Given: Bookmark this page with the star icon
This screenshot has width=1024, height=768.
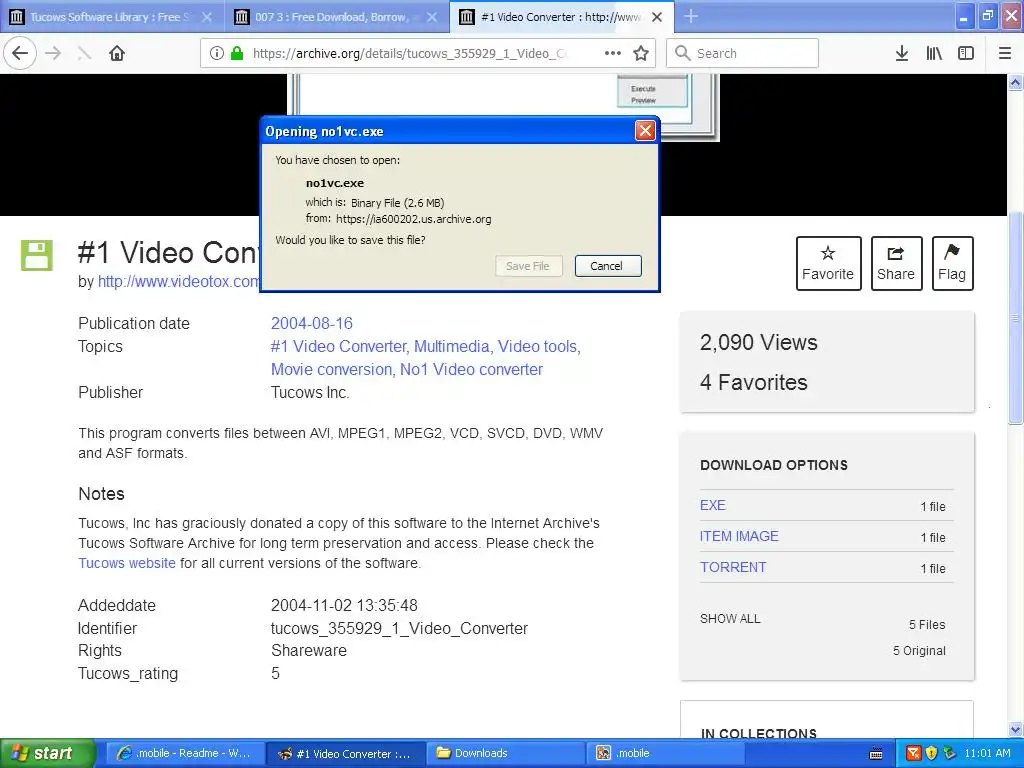Looking at the screenshot, I should click(641, 54).
